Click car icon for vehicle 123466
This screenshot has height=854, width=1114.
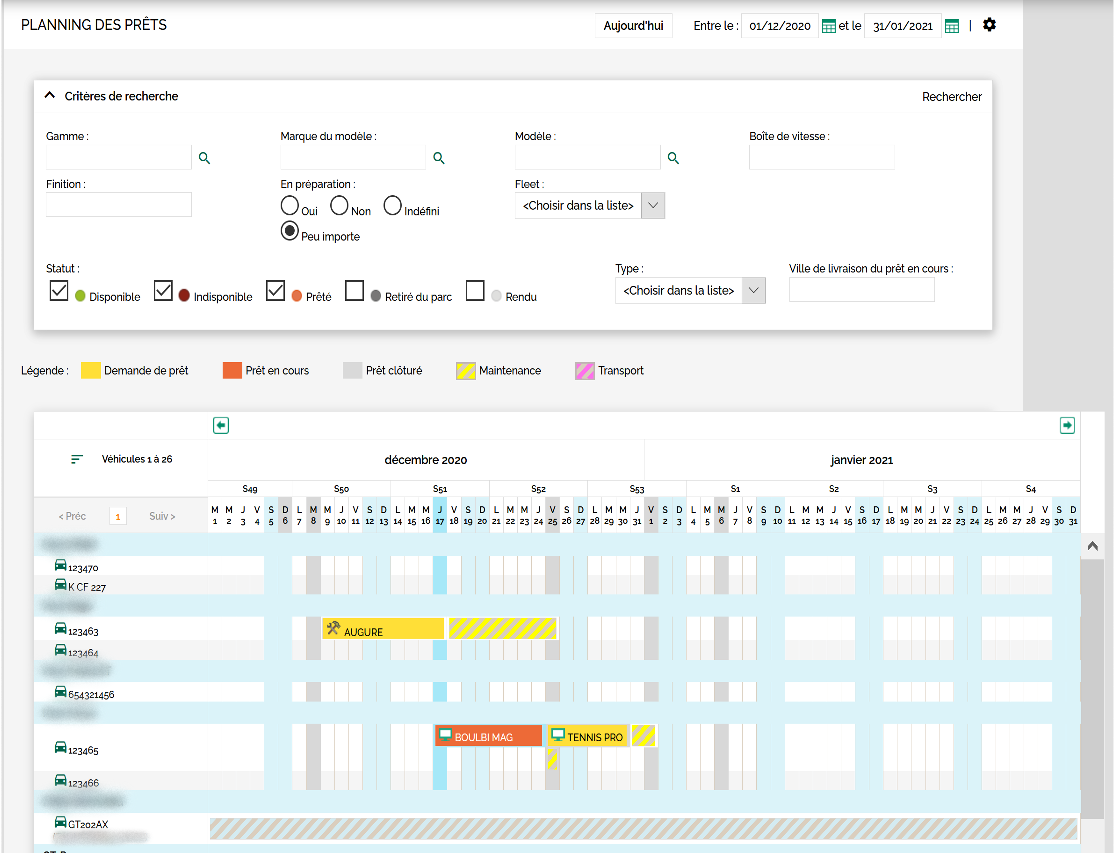[x=60, y=780]
